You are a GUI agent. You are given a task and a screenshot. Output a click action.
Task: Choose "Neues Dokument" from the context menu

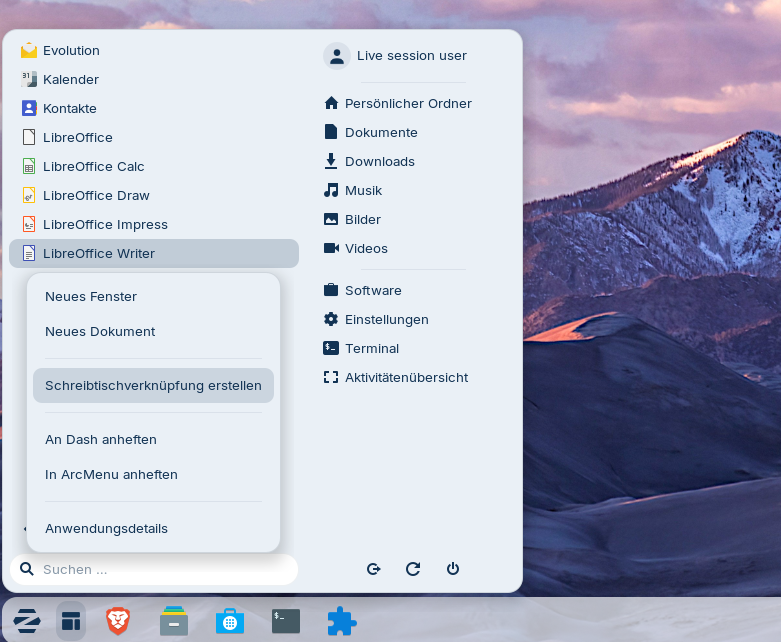[x=100, y=332]
